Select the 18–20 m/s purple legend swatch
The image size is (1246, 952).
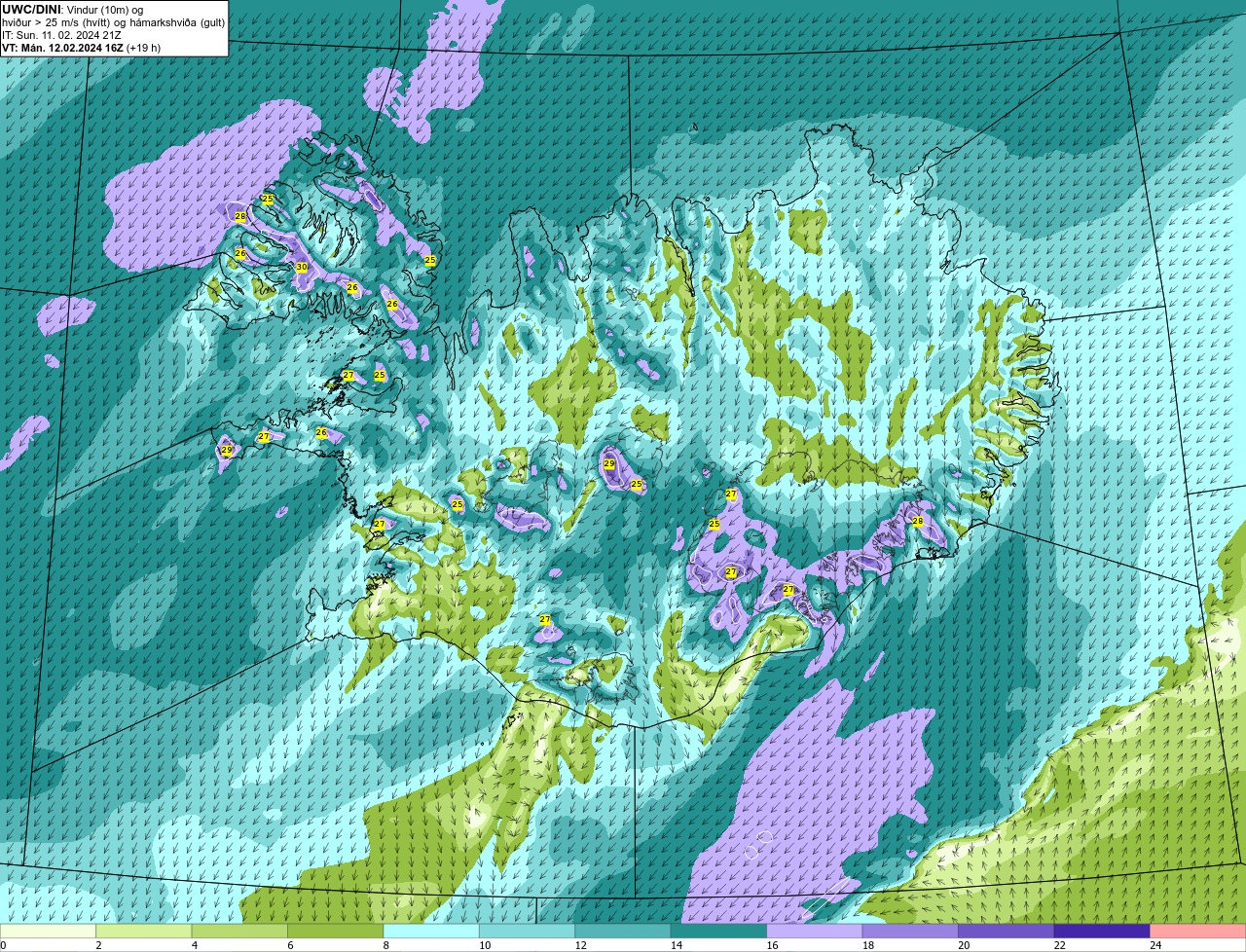pyautogui.click(x=910, y=931)
